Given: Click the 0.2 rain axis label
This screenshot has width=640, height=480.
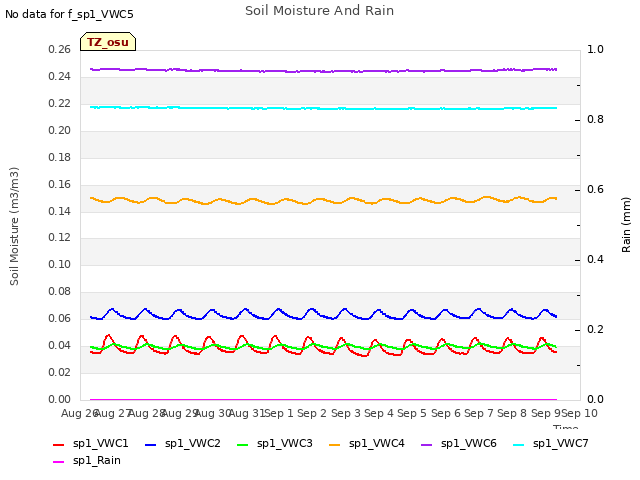Looking at the screenshot, I should click(595, 330).
